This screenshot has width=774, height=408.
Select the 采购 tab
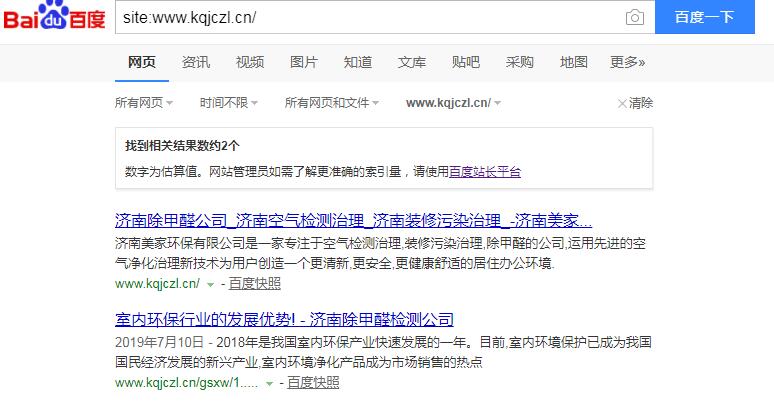[519, 62]
